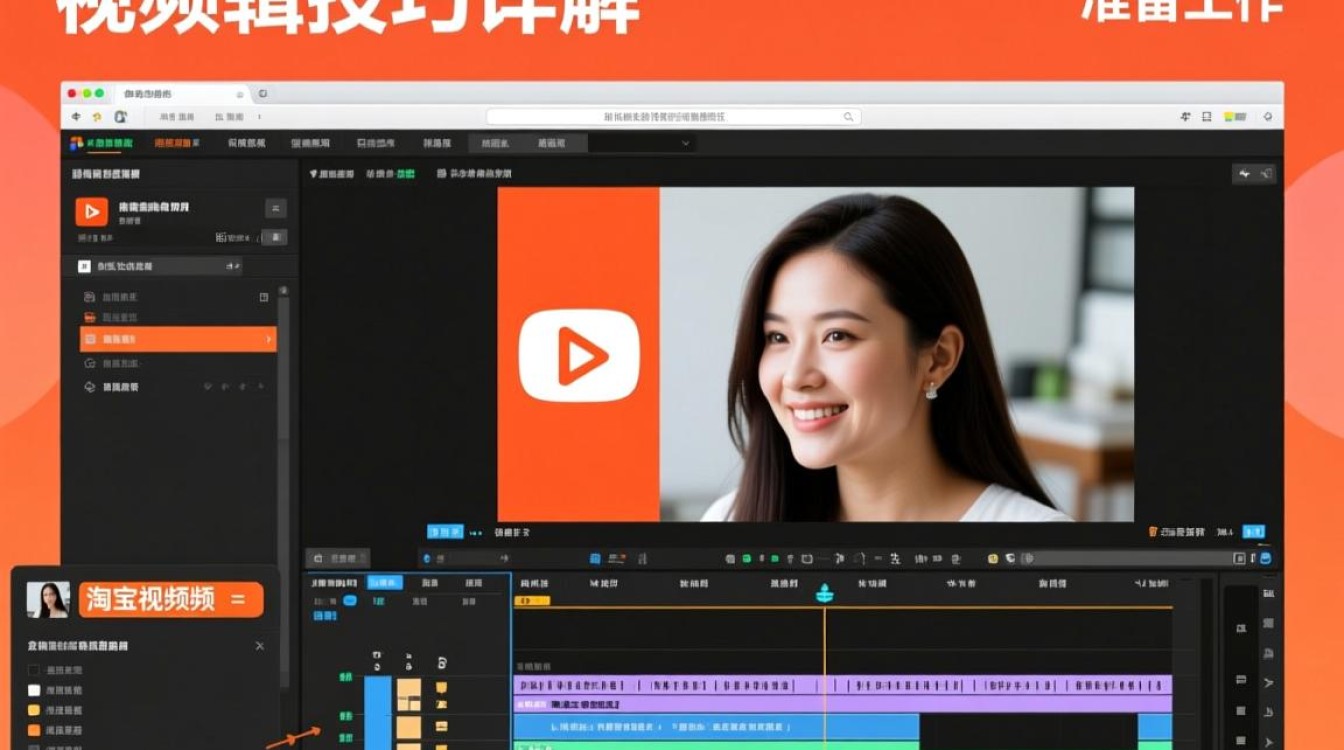Tick the empty black checkbox in the overlay list
This screenshot has height=750, width=1344.
click(34, 670)
